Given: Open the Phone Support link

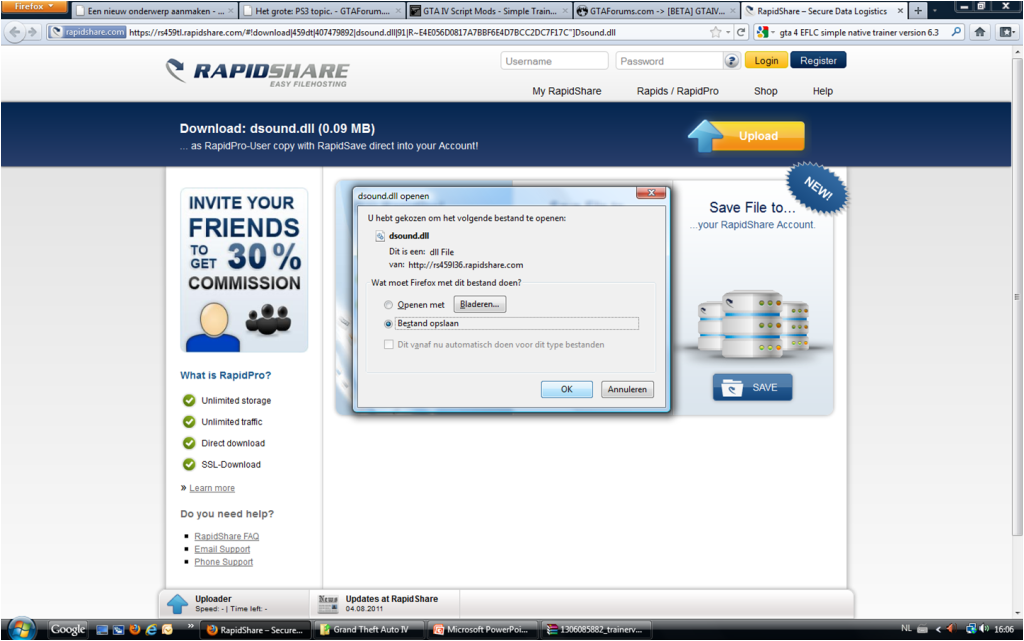Looking at the screenshot, I should (x=223, y=562).
